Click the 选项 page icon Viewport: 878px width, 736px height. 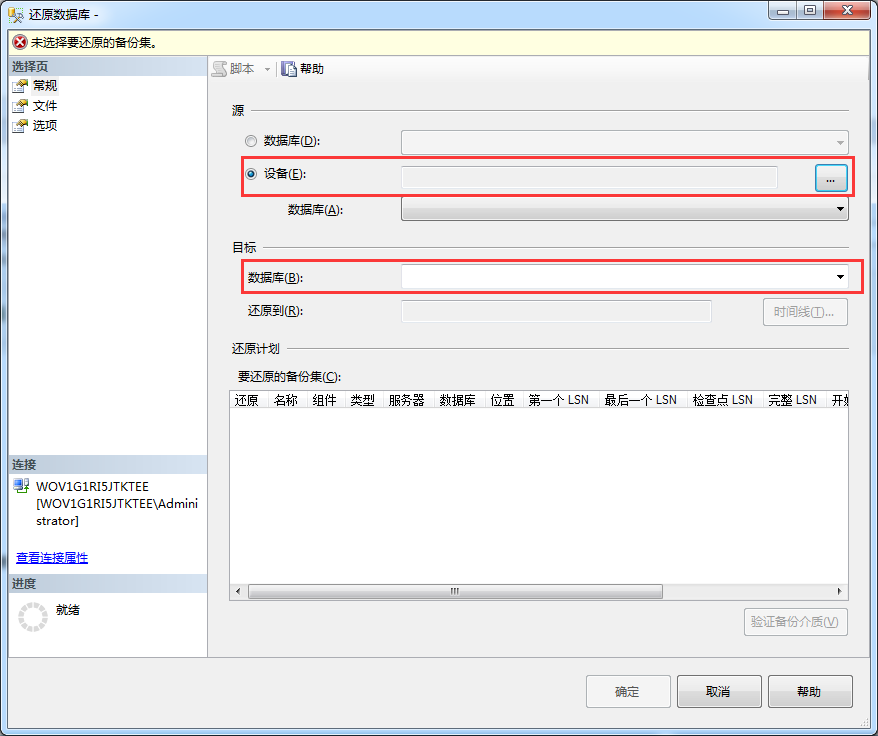[20, 126]
